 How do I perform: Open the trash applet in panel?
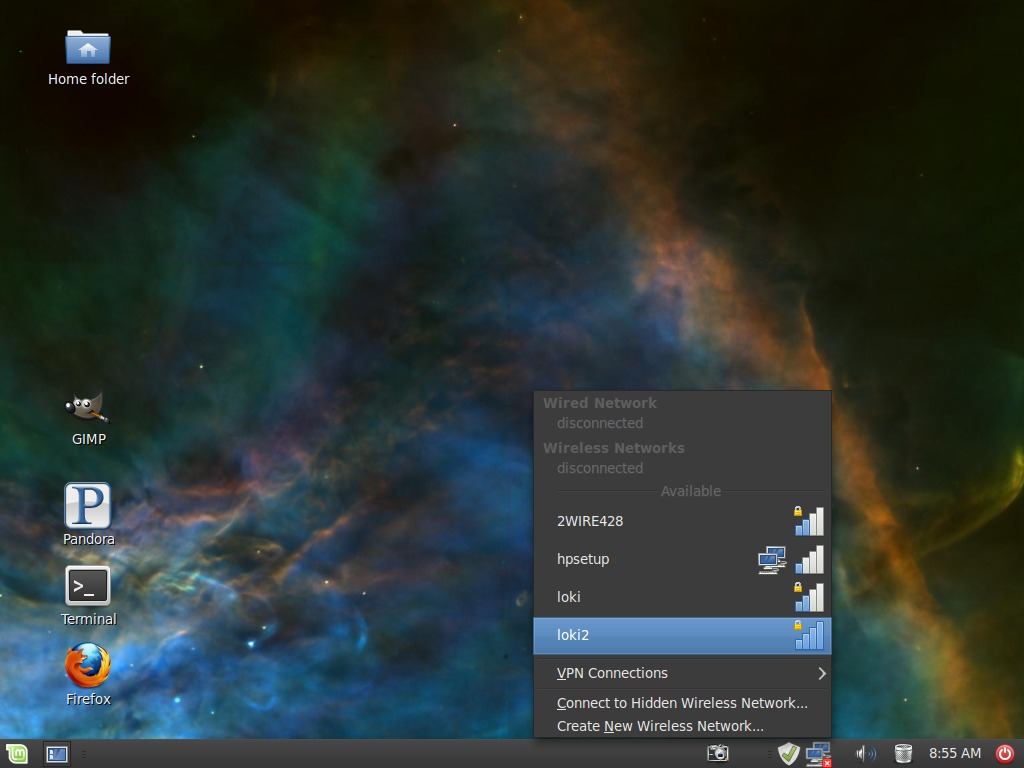(x=903, y=754)
